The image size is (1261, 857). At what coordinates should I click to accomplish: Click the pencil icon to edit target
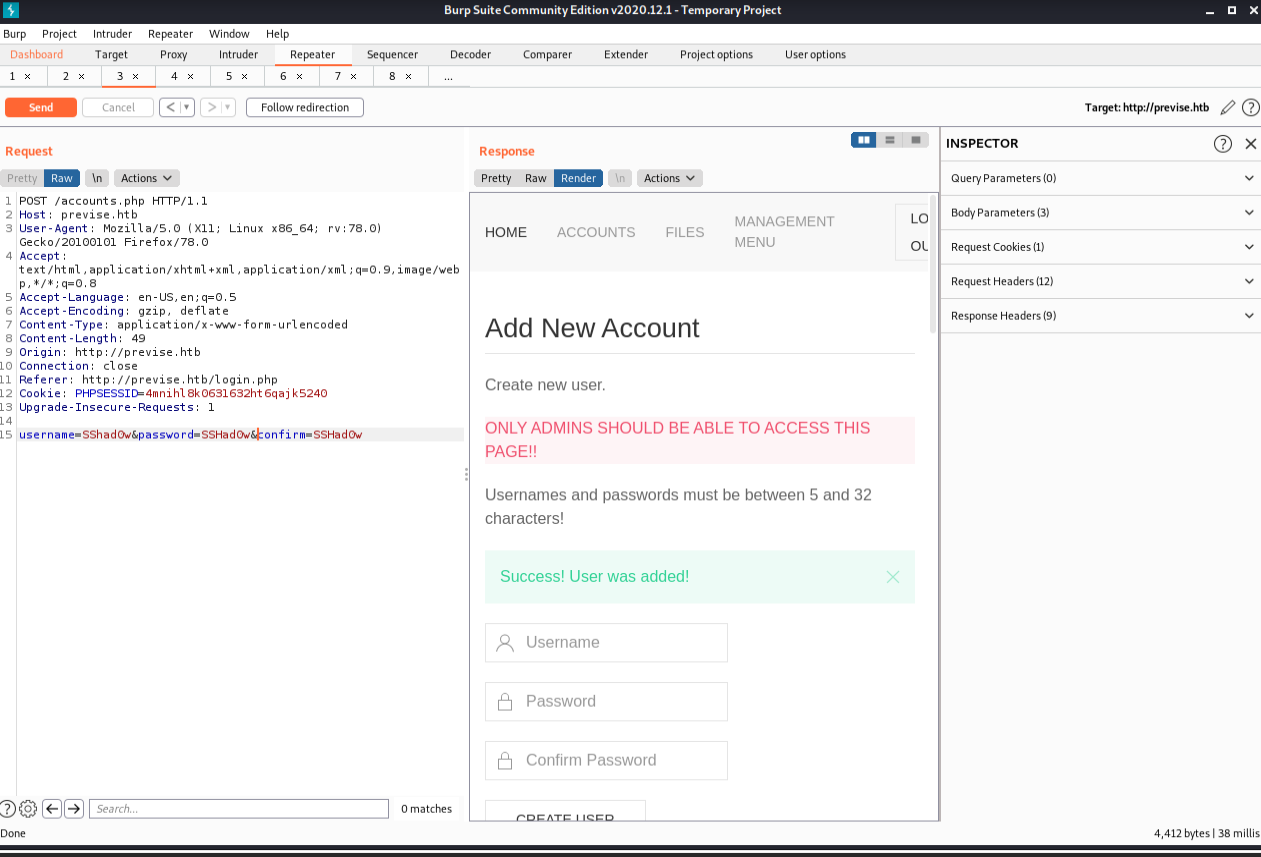pos(1228,108)
